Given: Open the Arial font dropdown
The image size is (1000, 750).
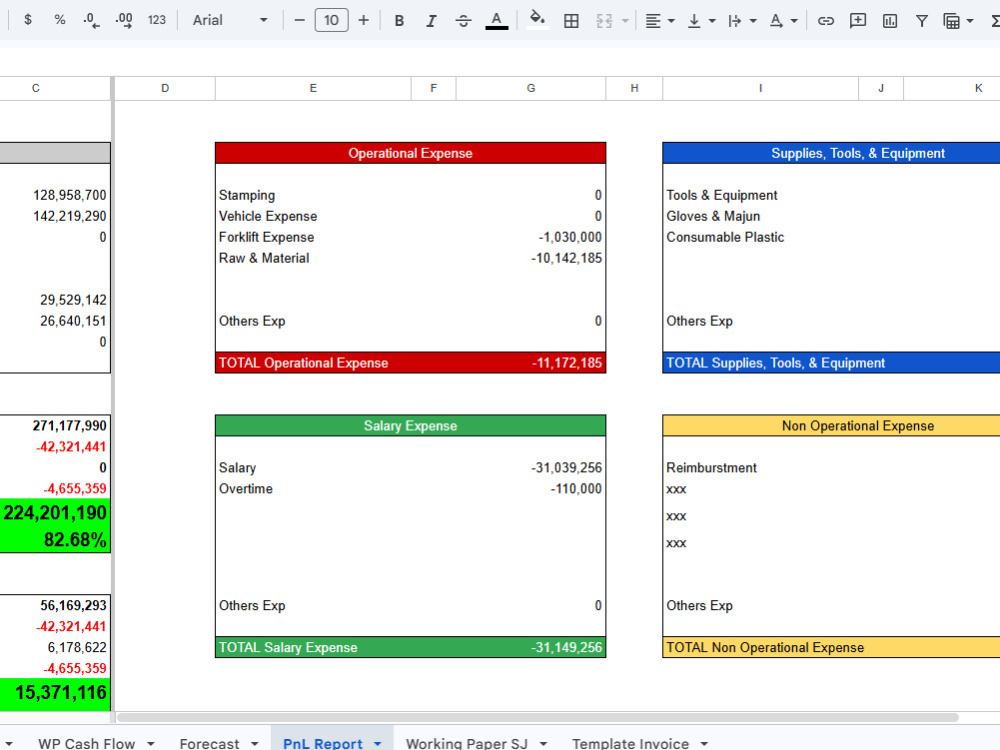Looking at the screenshot, I should point(230,20).
